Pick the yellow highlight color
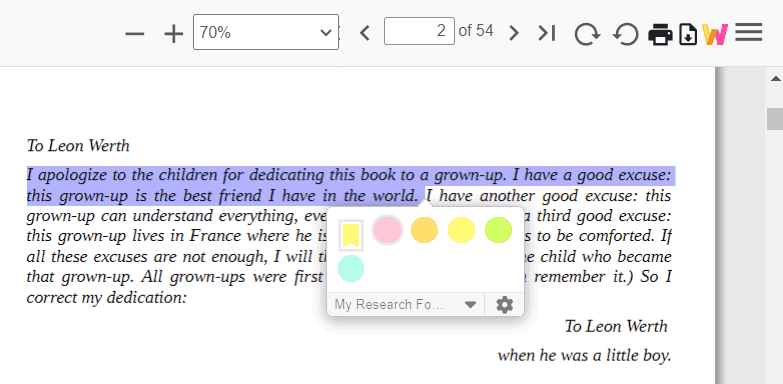This screenshot has height=384, width=783. tap(461, 230)
